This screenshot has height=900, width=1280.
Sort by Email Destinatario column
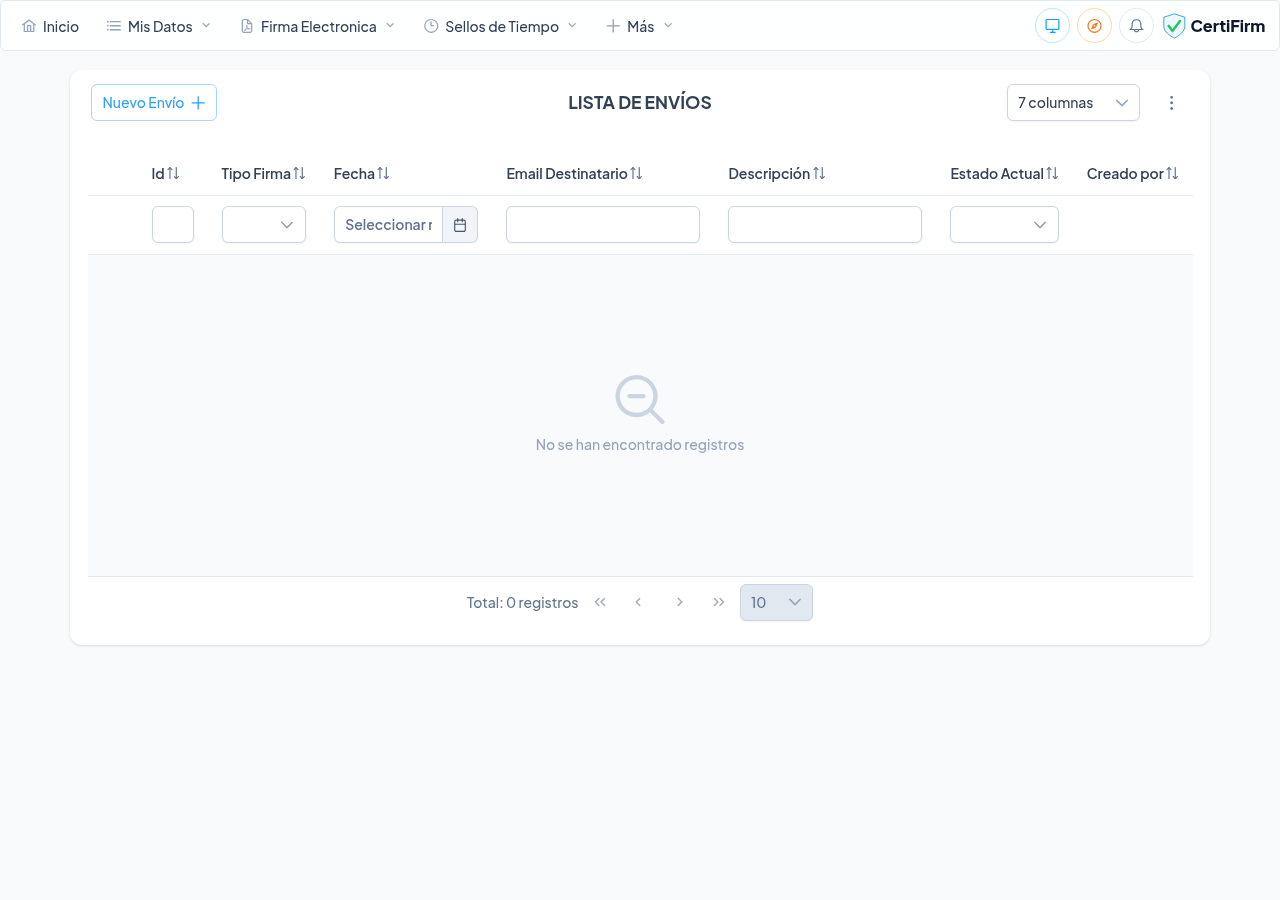(x=636, y=174)
